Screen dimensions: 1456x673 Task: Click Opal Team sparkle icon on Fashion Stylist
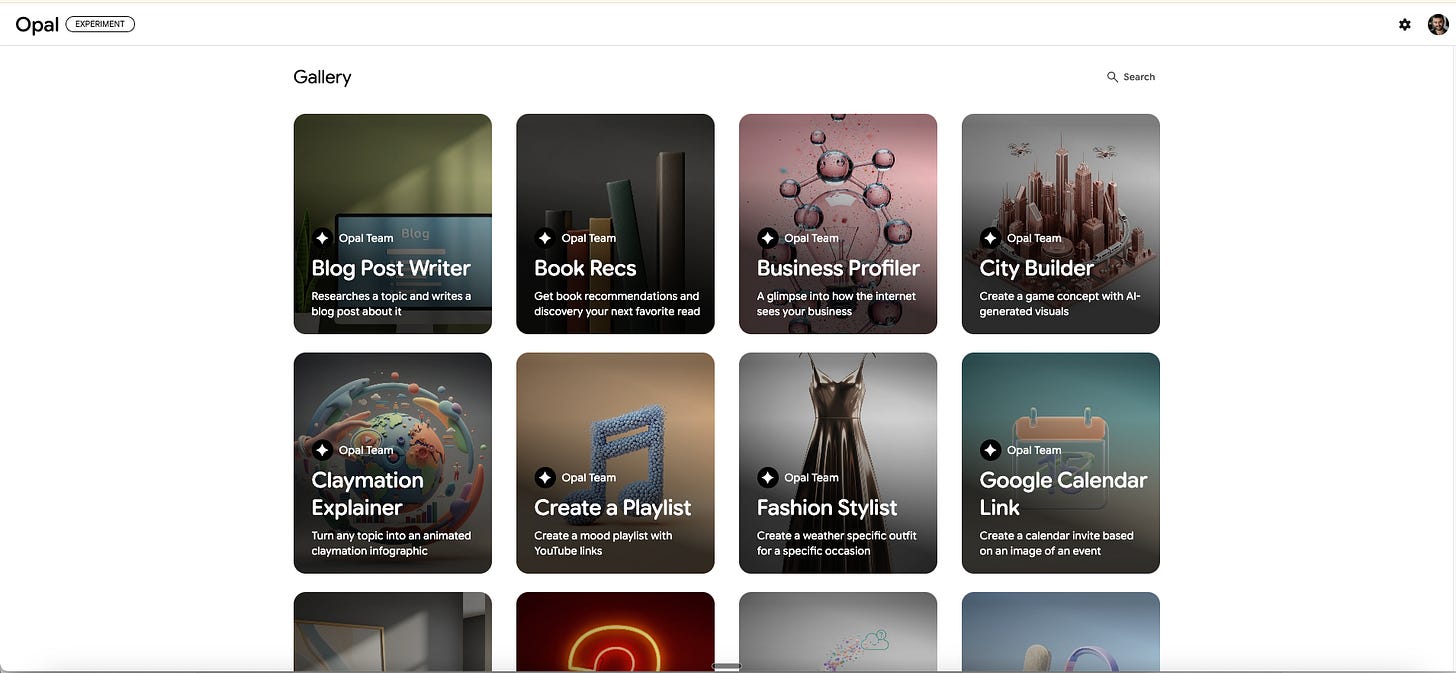pos(768,477)
